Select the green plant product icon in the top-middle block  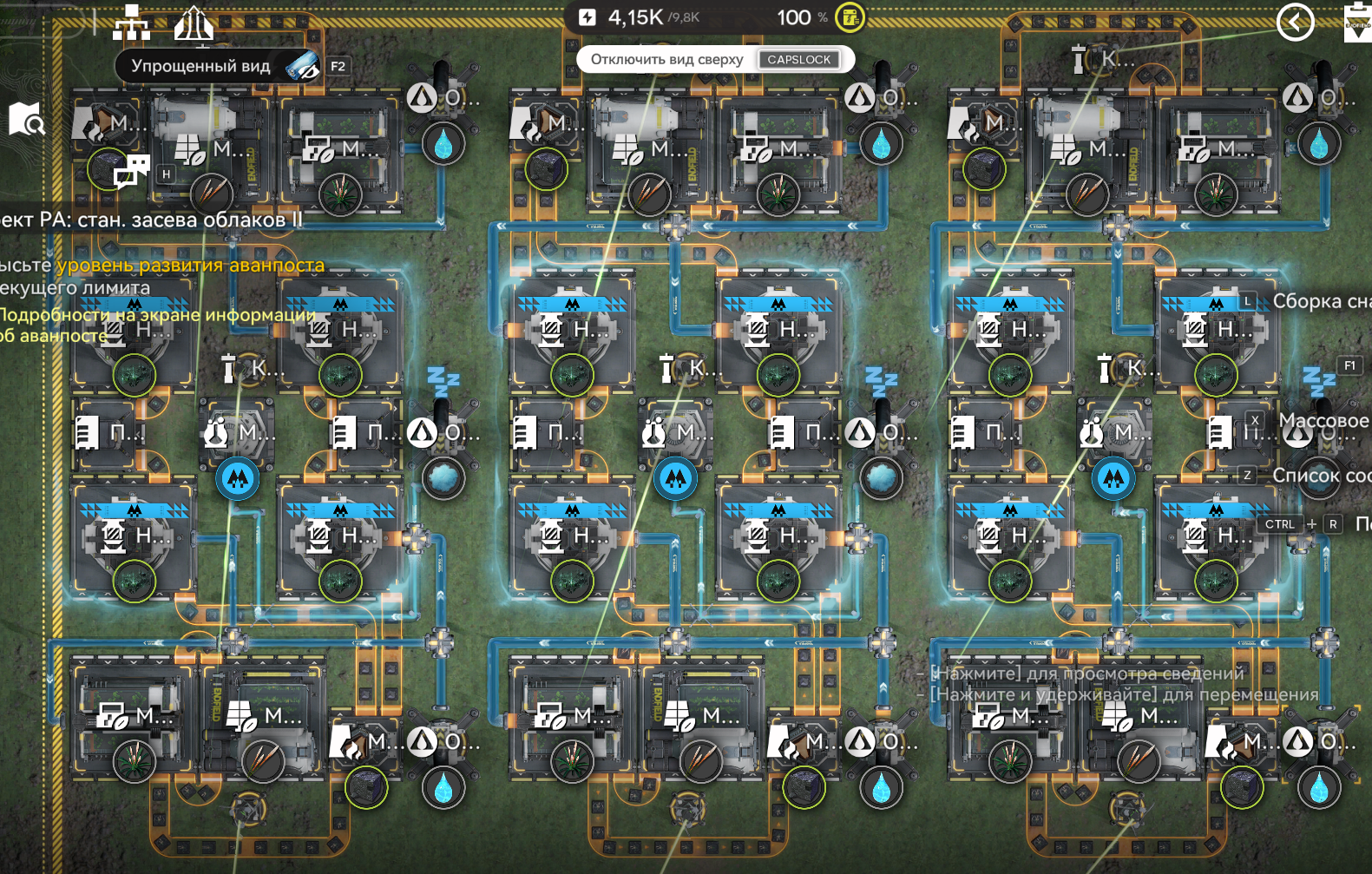pyautogui.click(x=778, y=194)
